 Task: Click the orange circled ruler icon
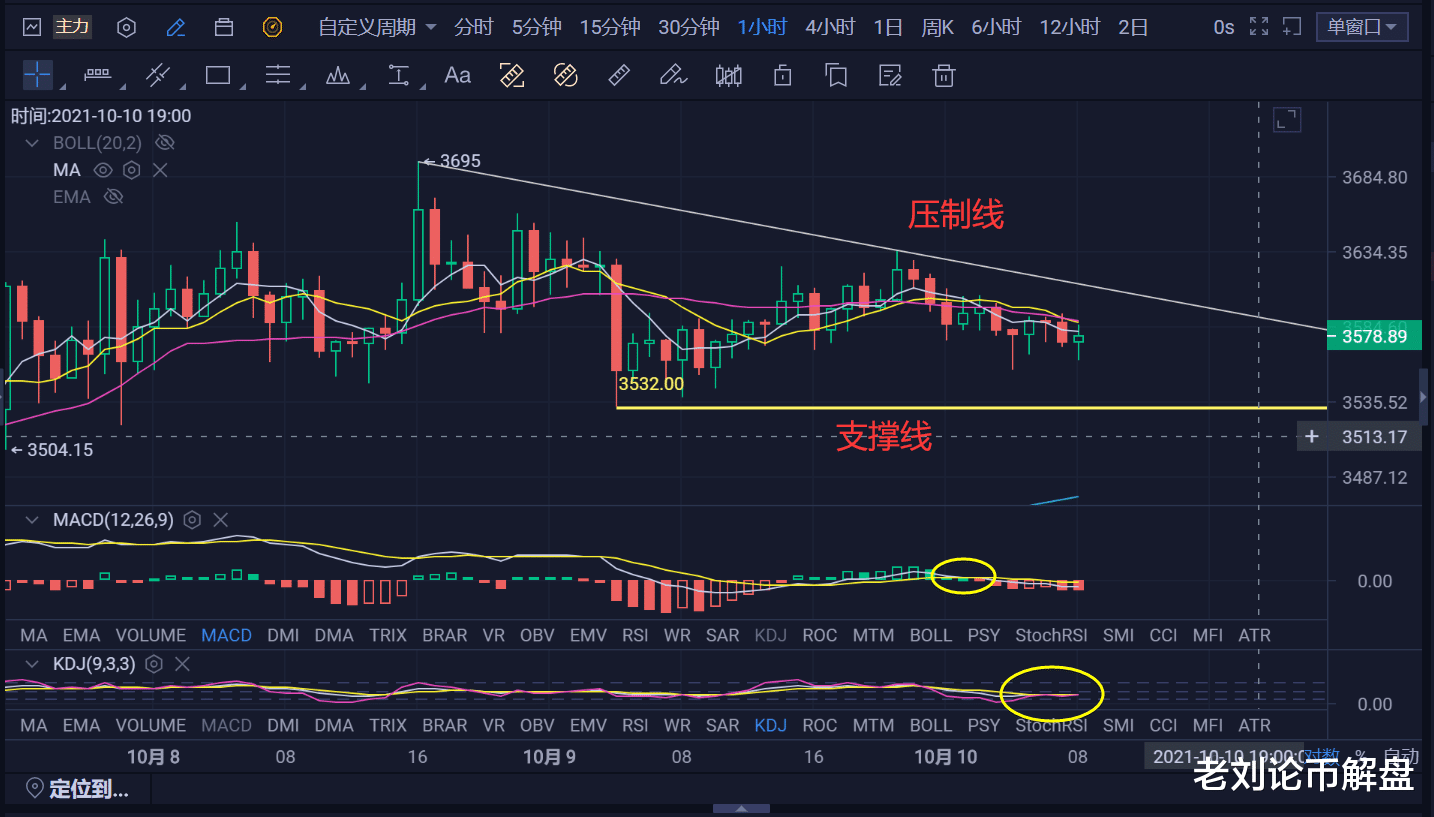(566, 75)
